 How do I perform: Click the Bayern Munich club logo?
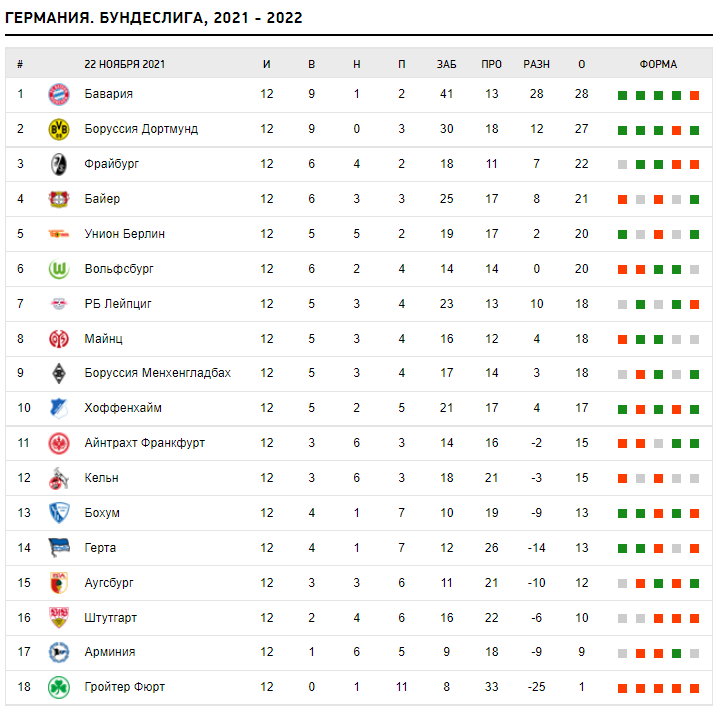(59, 94)
